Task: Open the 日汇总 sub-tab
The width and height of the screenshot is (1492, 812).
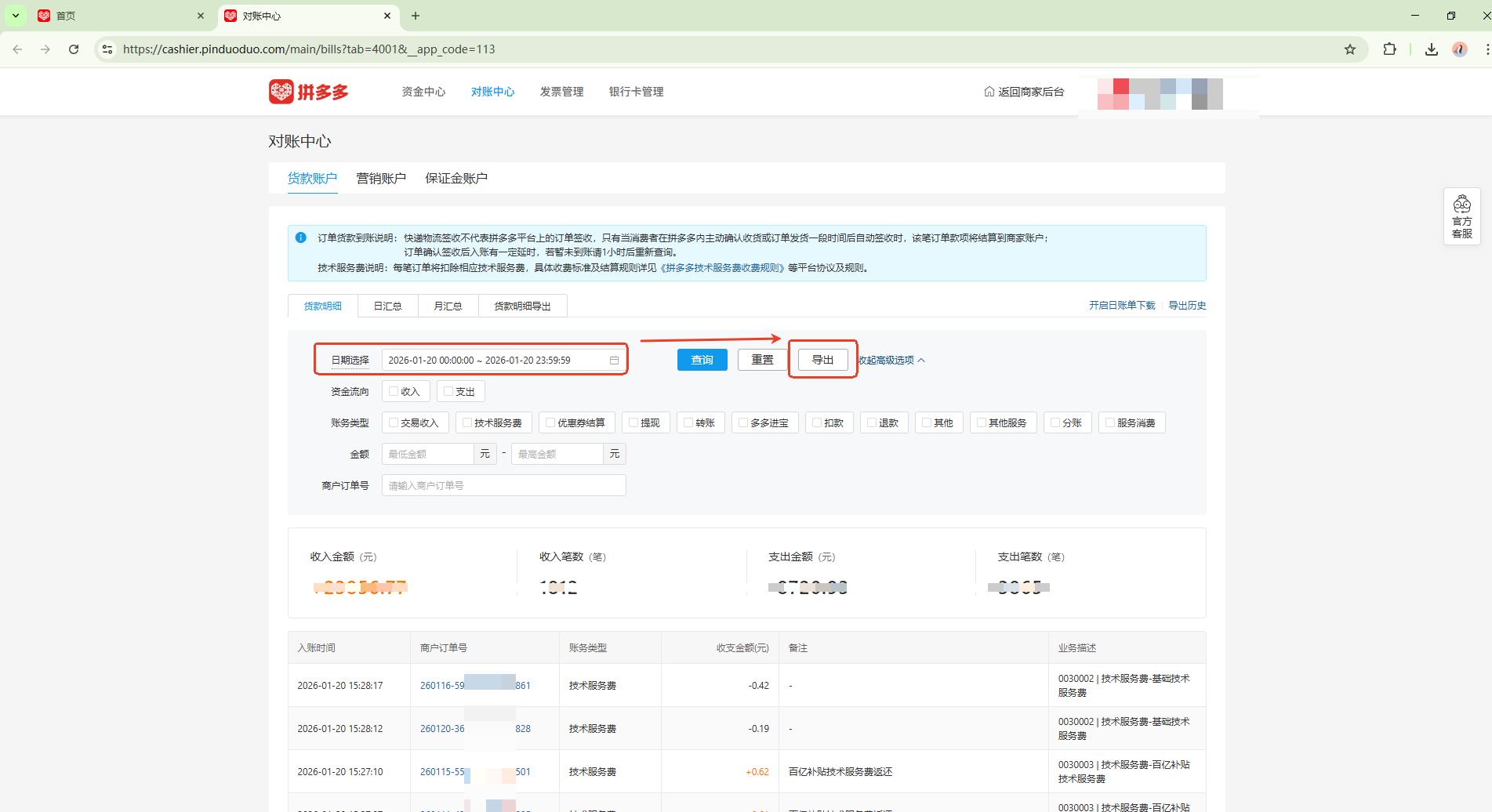Action: click(387, 306)
